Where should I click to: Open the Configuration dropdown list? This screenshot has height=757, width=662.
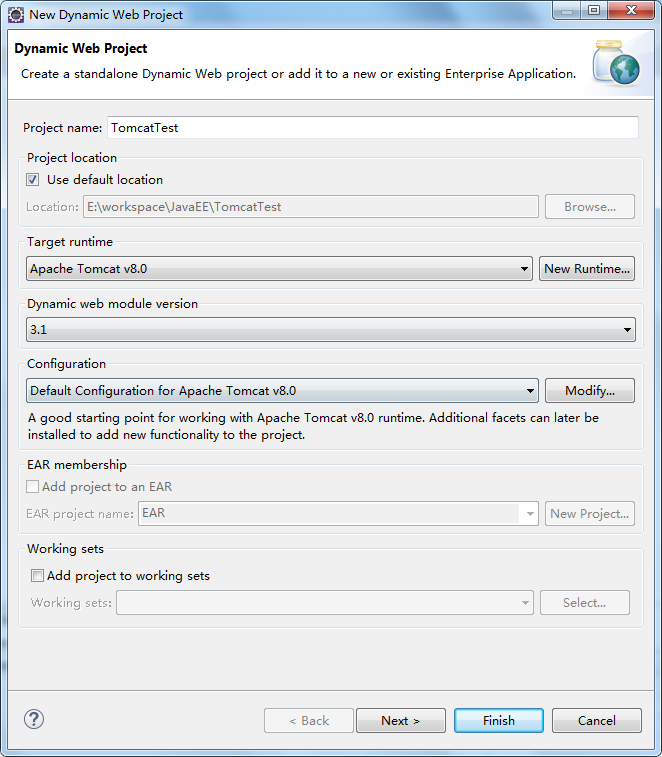pos(282,391)
